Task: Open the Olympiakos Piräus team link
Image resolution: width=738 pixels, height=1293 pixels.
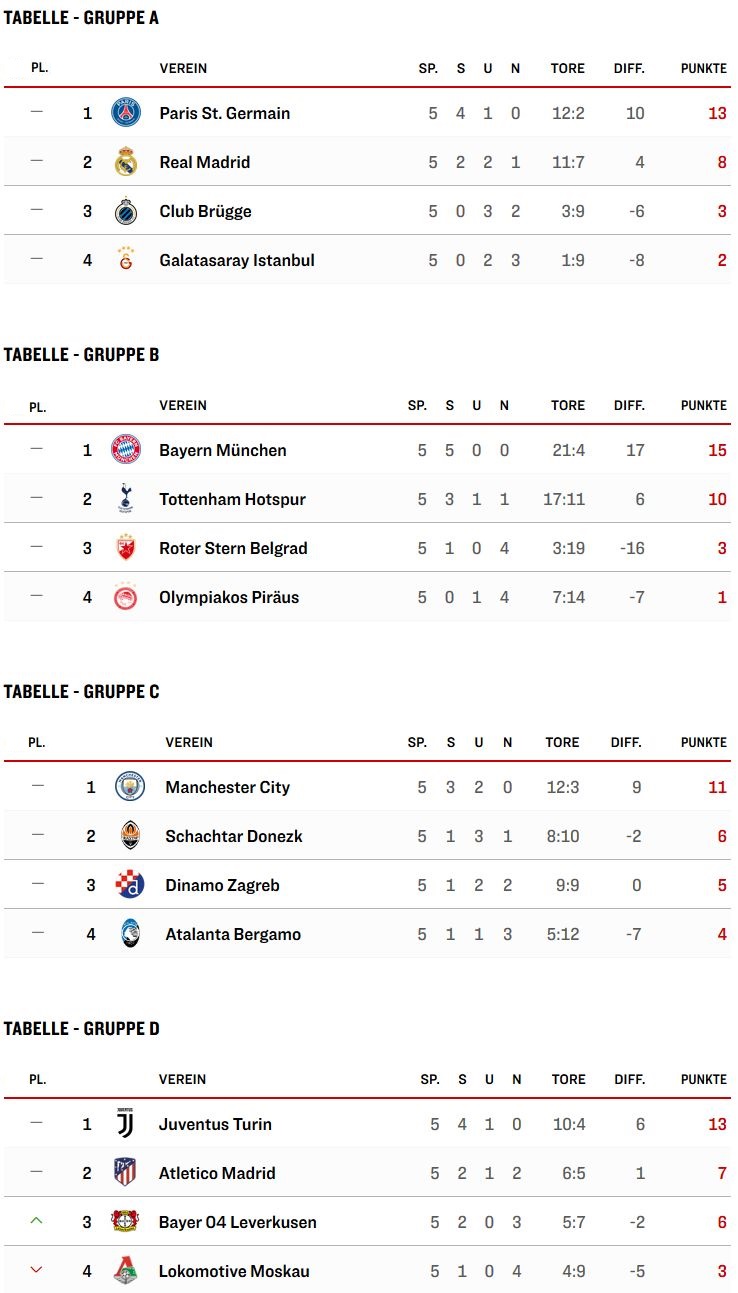Action: (x=229, y=597)
